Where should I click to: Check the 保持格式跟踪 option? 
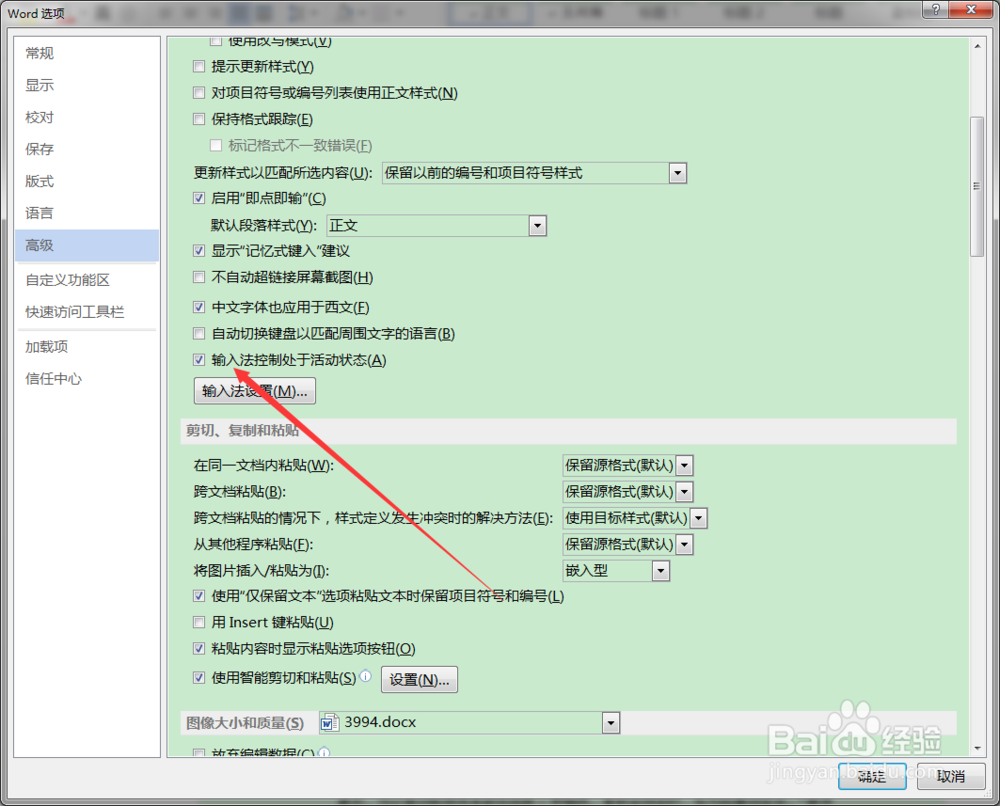click(198, 119)
